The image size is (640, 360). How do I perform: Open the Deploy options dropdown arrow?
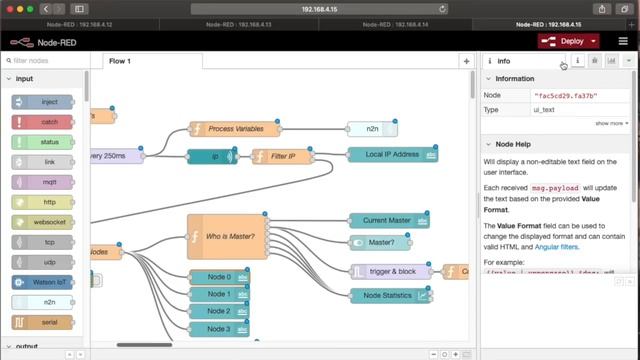(593, 41)
